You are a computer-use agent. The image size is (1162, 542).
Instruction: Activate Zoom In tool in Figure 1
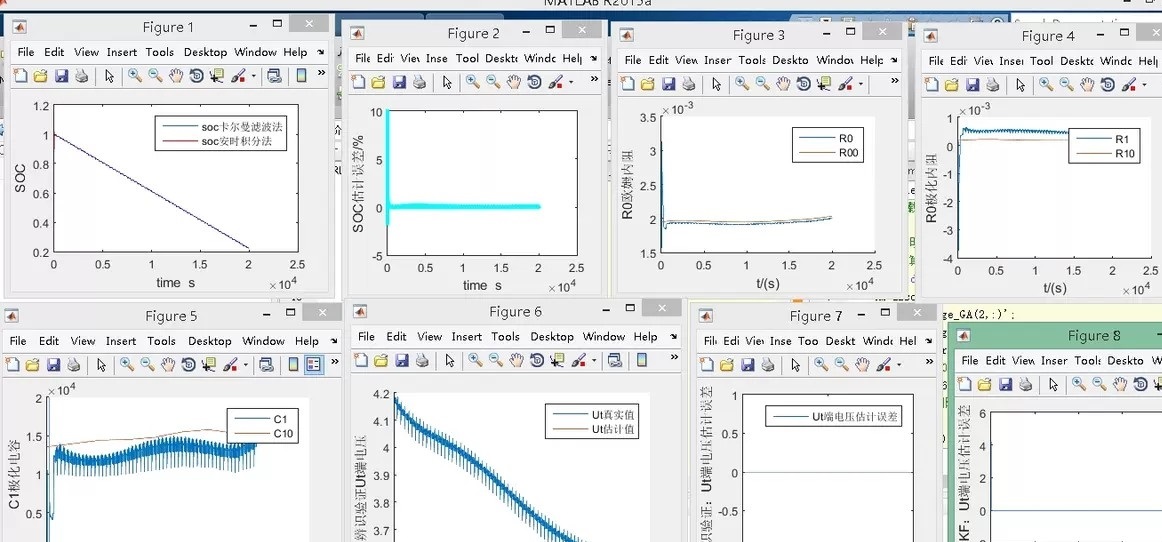135,76
